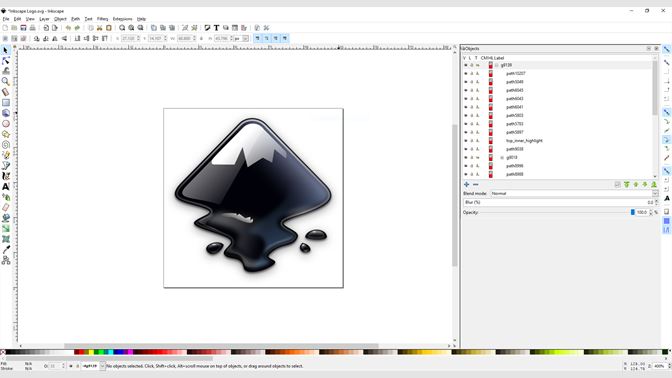The height and width of the screenshot is (378, 672).
Task: Click the minus remove-object icon
Action: pyautogui.click(x=475, y=184)
